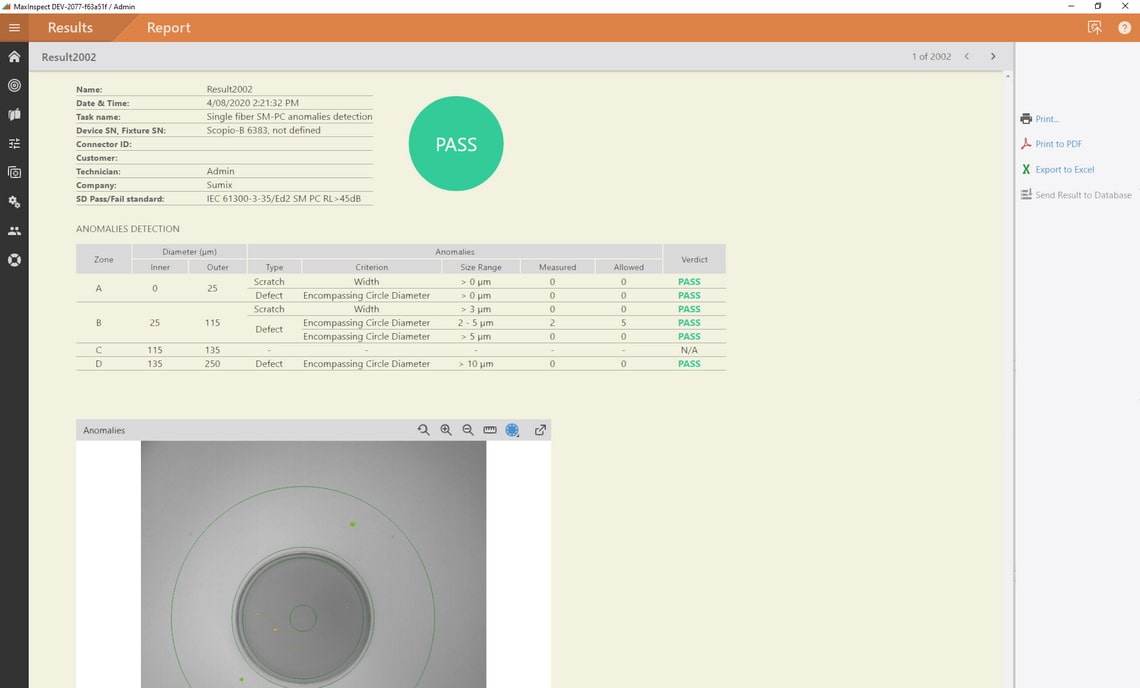
Task: Click the fiber end-face image
Action: click(313, 564)
